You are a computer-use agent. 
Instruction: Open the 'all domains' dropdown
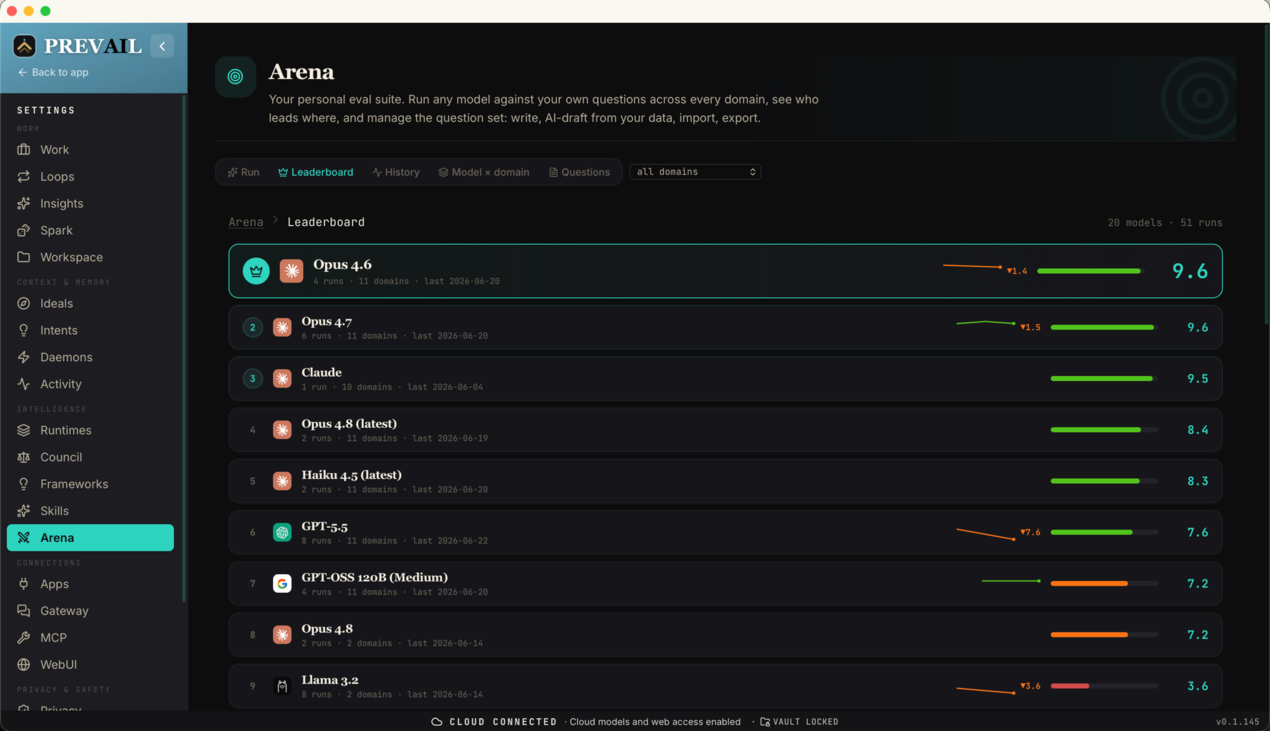coord(695,172)
